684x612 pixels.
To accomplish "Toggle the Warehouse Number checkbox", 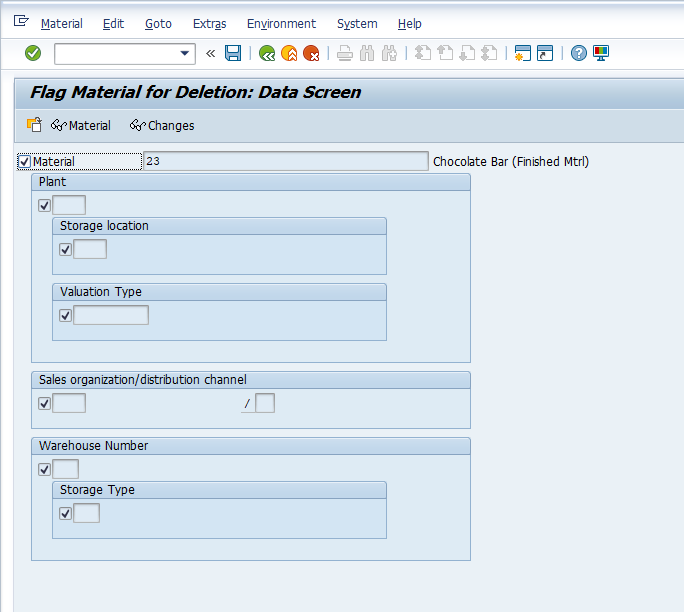I will (44, 470).
